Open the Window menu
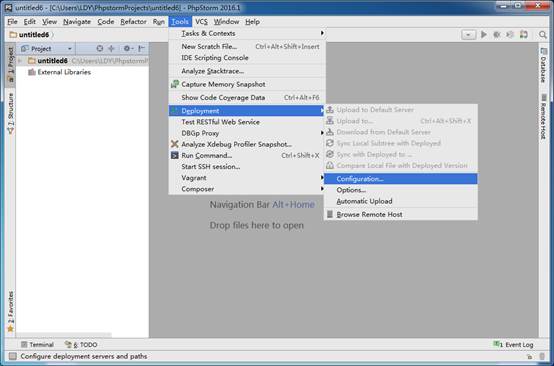The width and height of the screenshot is (554, 366). 226,22
